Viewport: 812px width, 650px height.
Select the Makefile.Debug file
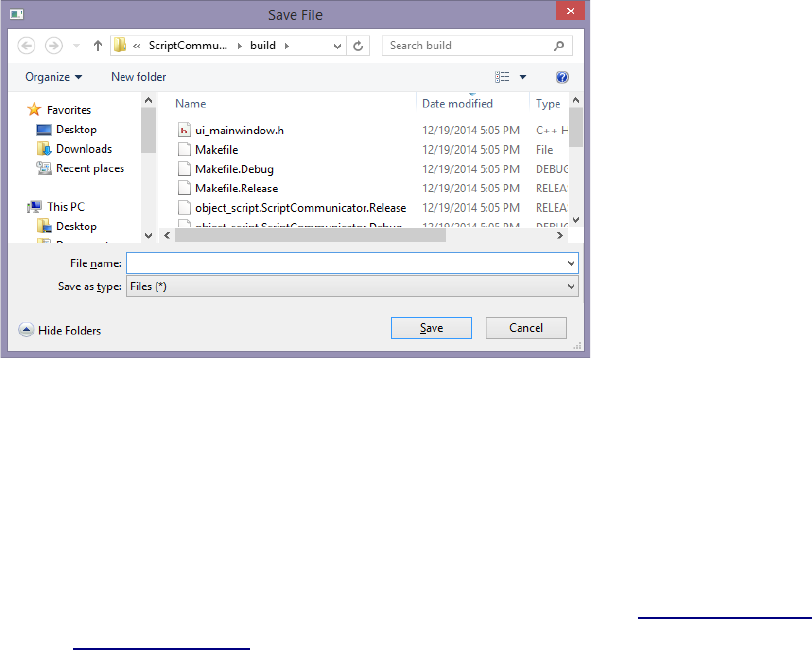pyautogui.click(x=234, y=169)
